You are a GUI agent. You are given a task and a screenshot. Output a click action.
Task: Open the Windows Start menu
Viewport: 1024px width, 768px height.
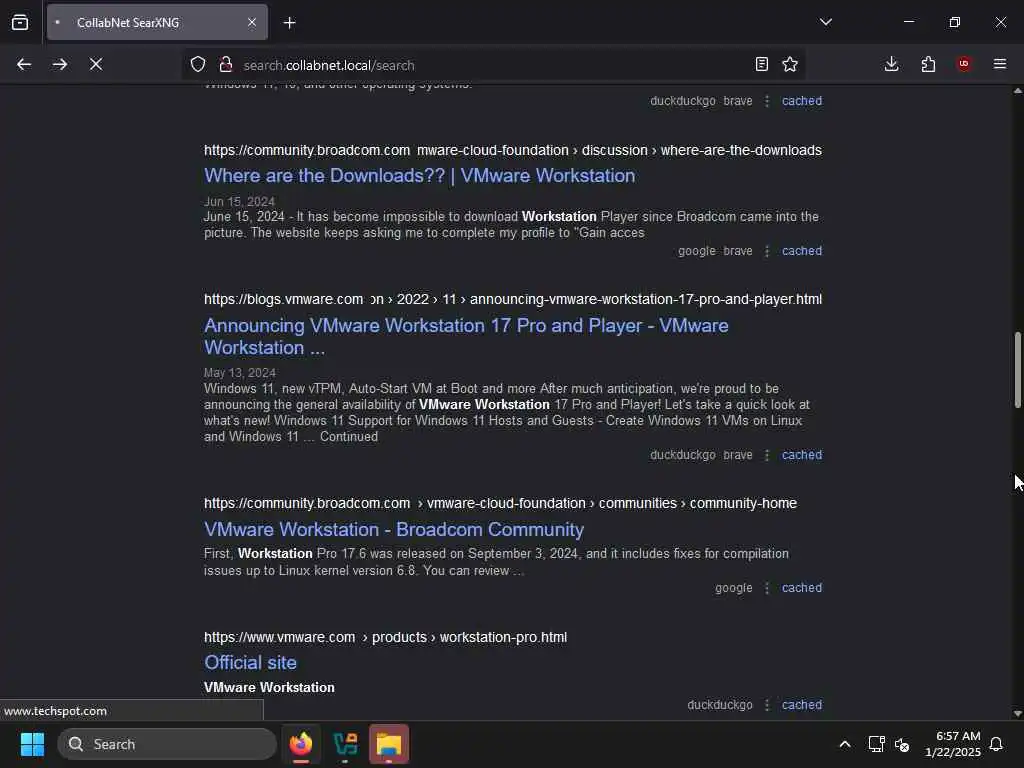tap(32, 744)
